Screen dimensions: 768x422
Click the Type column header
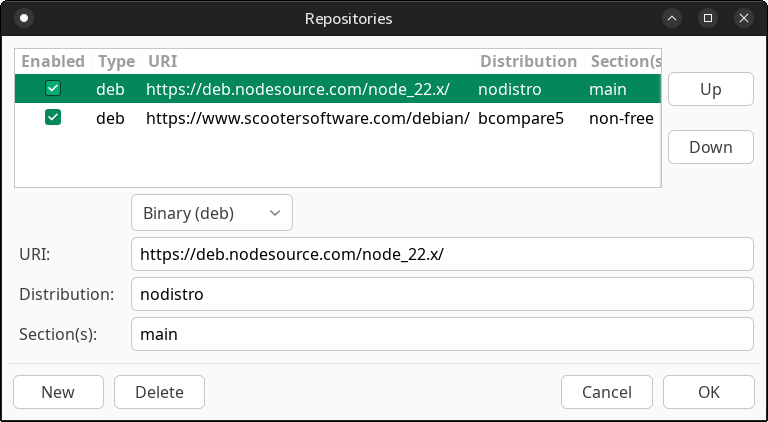pyautogui.click(x=116, y=61)
